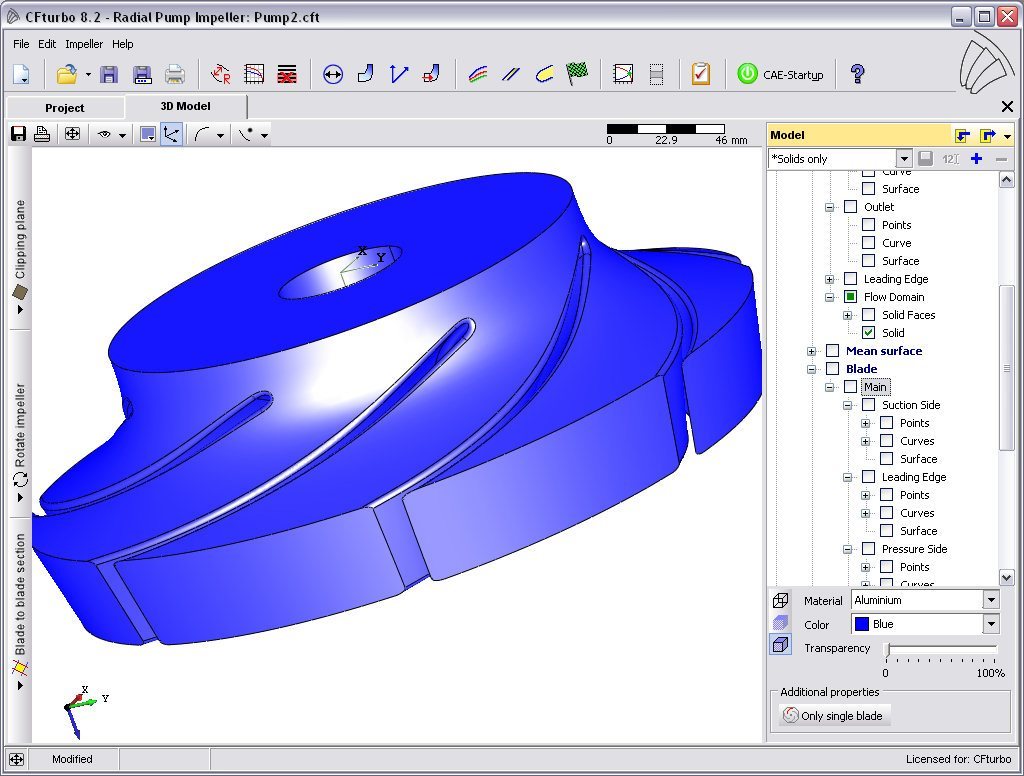1024x776 pixels.
Task: Open the Impeller menu
Action: click(x=84, y=44)
